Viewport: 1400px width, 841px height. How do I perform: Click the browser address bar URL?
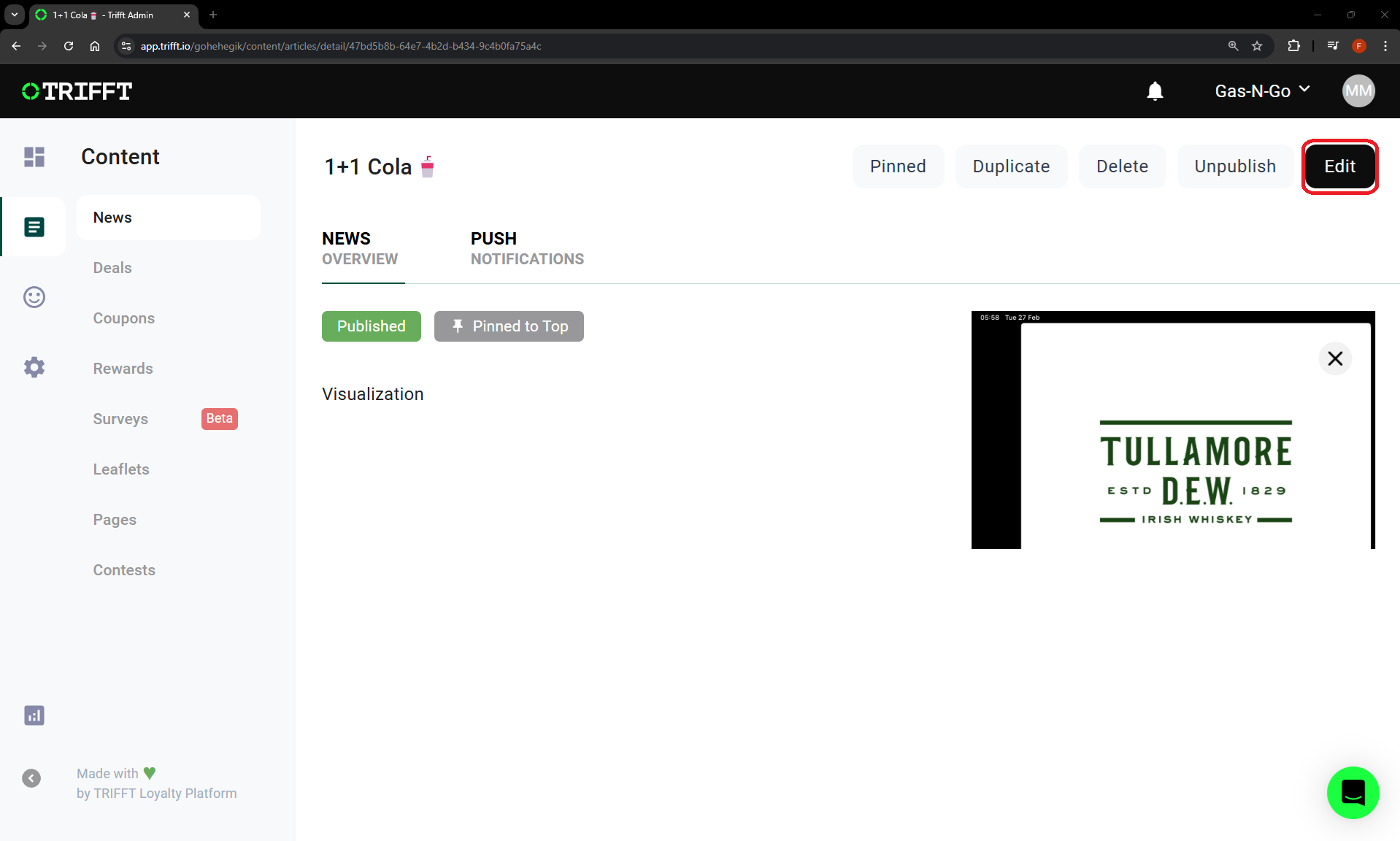click(x=341, y=46)
